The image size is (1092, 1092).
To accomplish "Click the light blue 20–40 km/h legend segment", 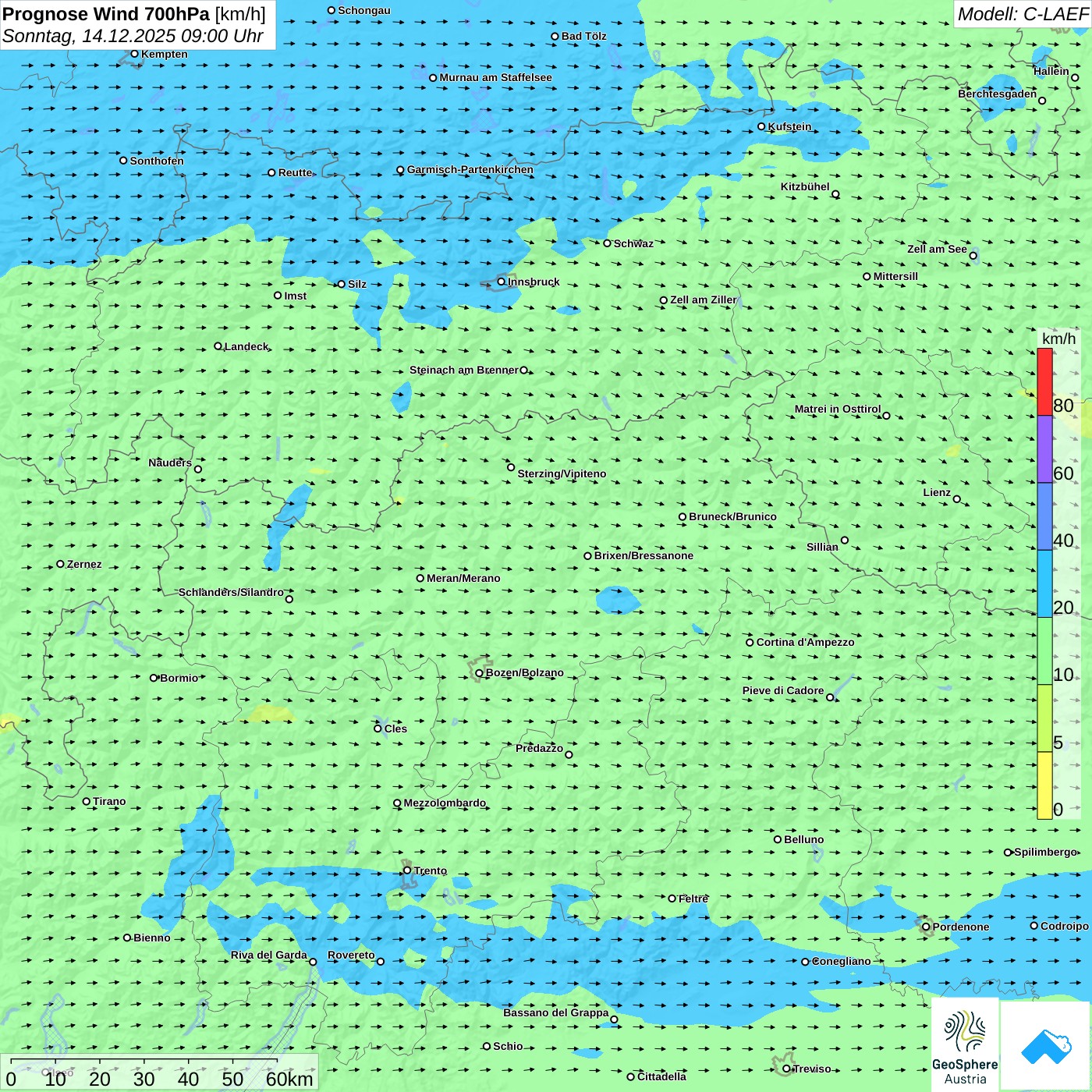I will 1044,583.
